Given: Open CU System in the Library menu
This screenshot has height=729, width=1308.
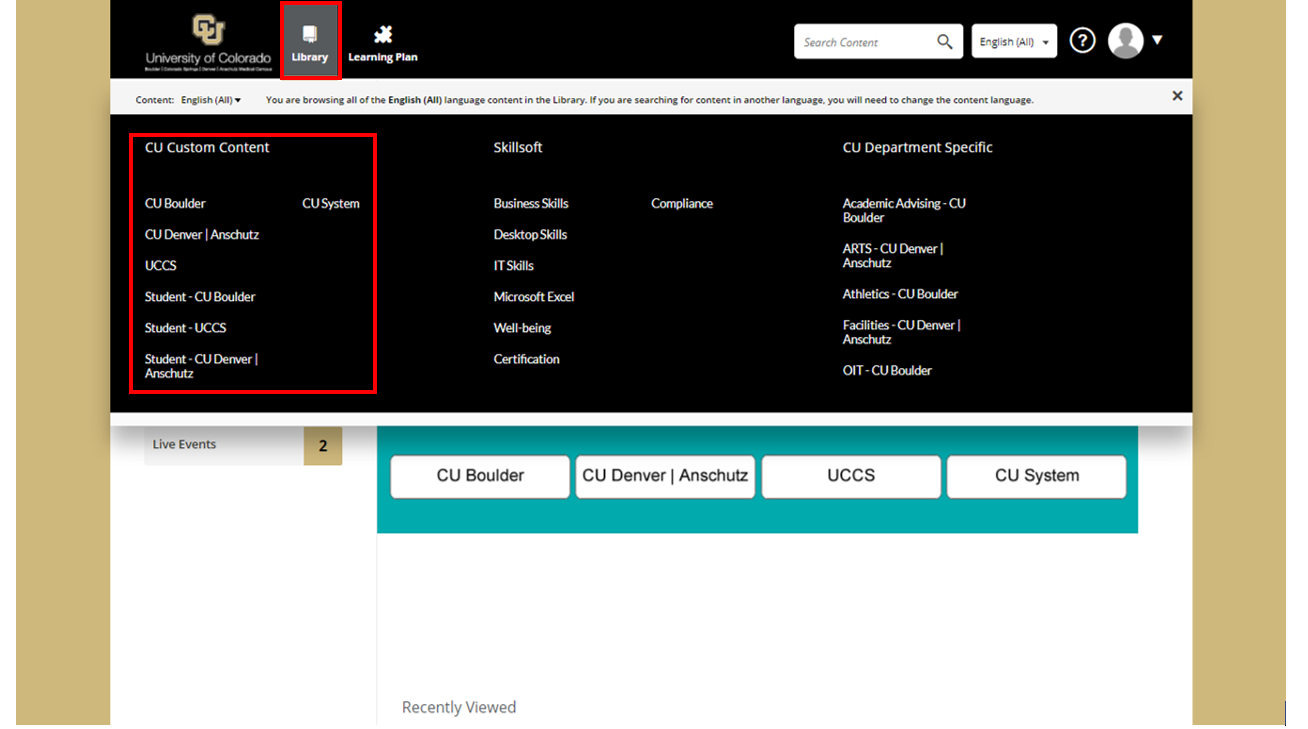Looking at the screenshot, I should pyautogui.click(x=331, y=203).
